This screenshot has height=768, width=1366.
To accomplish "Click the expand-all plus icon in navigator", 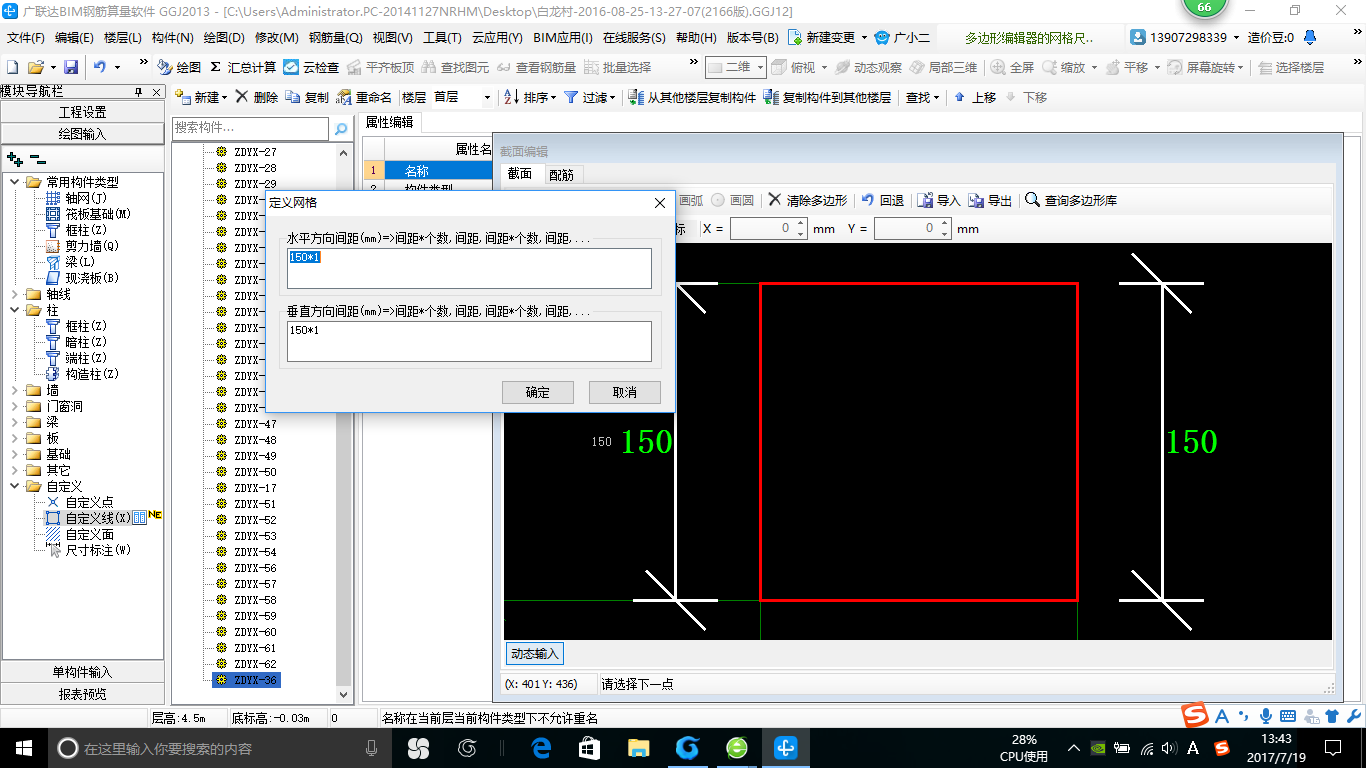I will pos(14,158).
